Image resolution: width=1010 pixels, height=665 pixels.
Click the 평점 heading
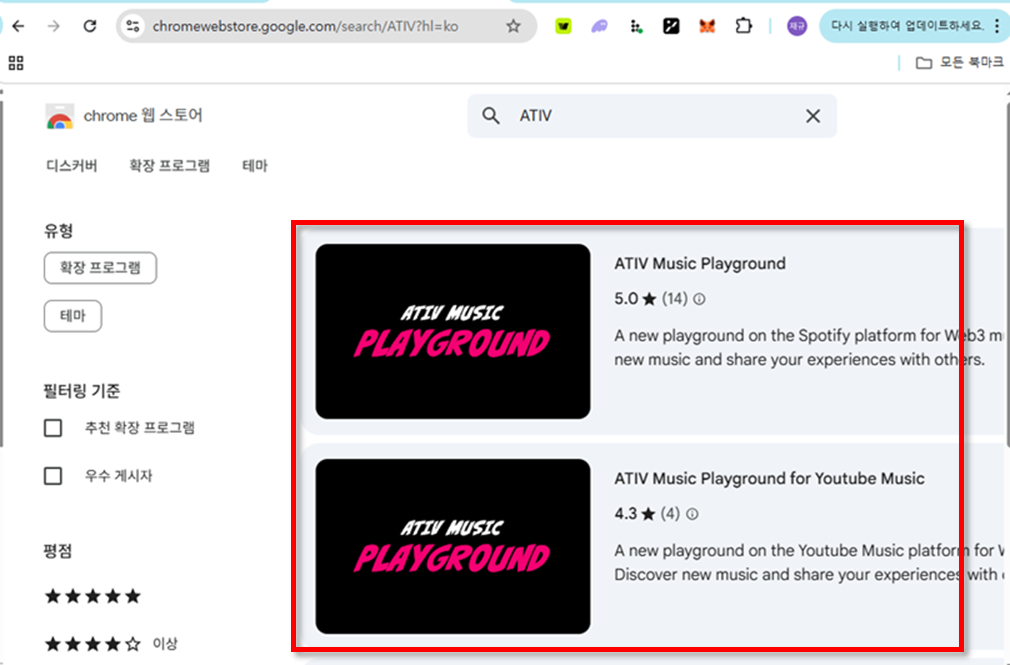(58, 551)
